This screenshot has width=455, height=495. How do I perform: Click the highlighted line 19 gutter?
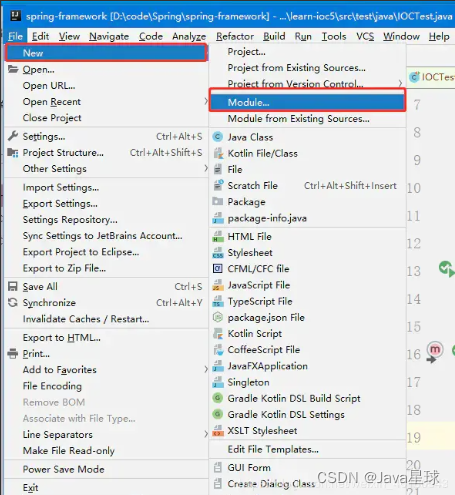point(414,437)
